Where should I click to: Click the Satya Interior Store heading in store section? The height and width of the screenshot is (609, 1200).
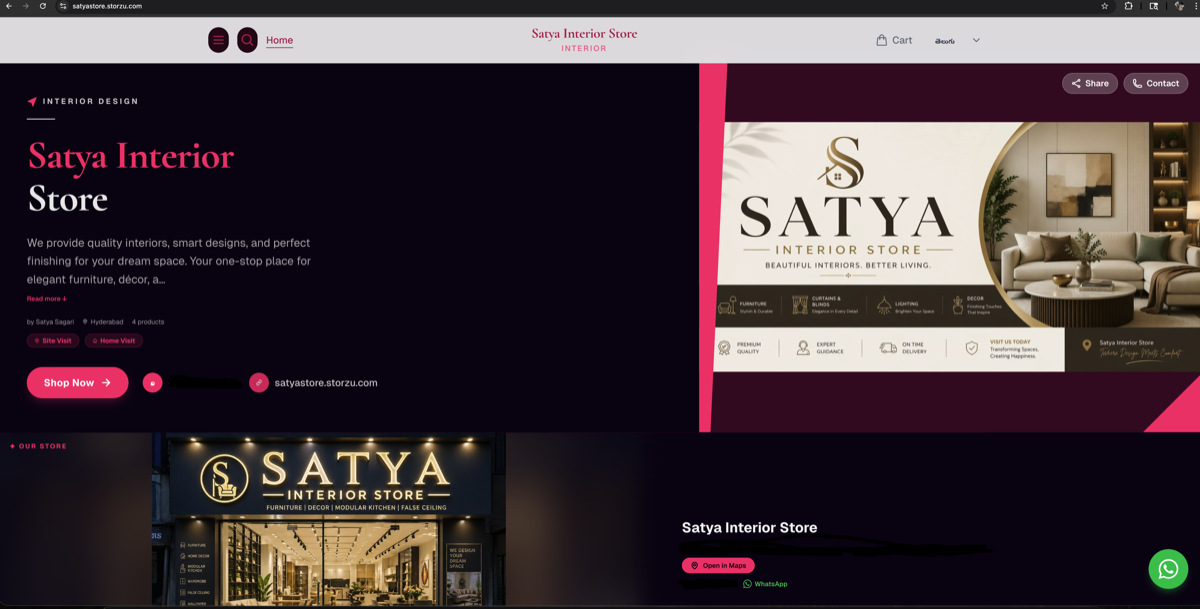pyautogui.click(x=749, y=528)
